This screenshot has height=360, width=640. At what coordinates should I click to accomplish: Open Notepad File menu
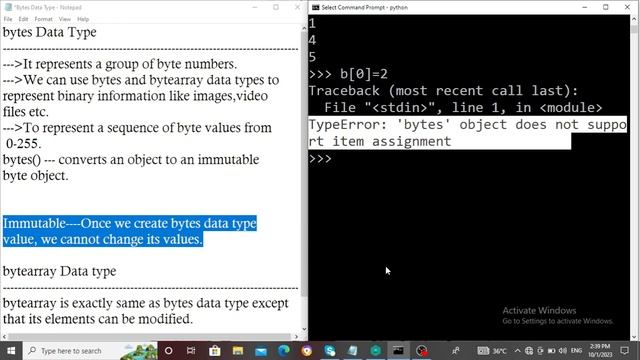click(8, 19)
